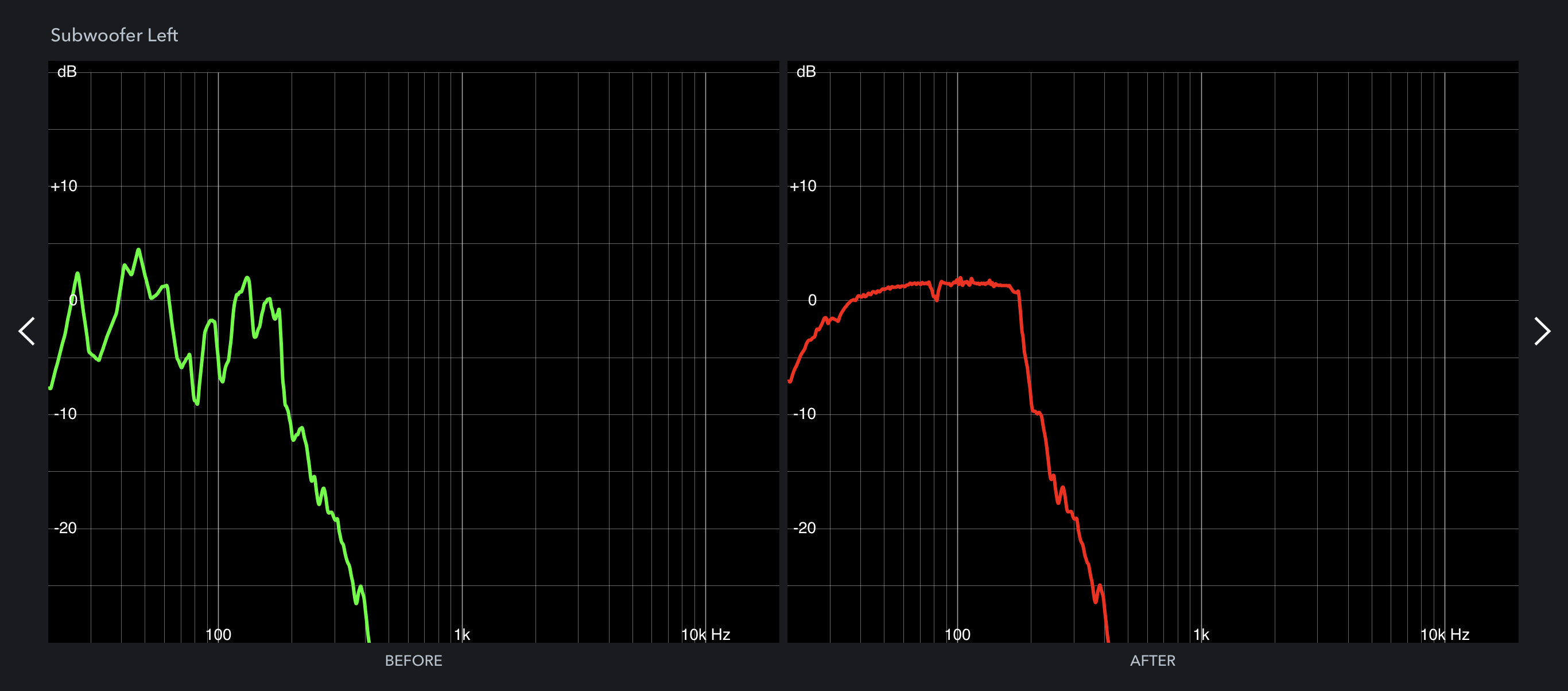This screenshot has width=1568, height=691.
Task: Select the Subwoofer Left title
Action: click(x=114, y=36)
